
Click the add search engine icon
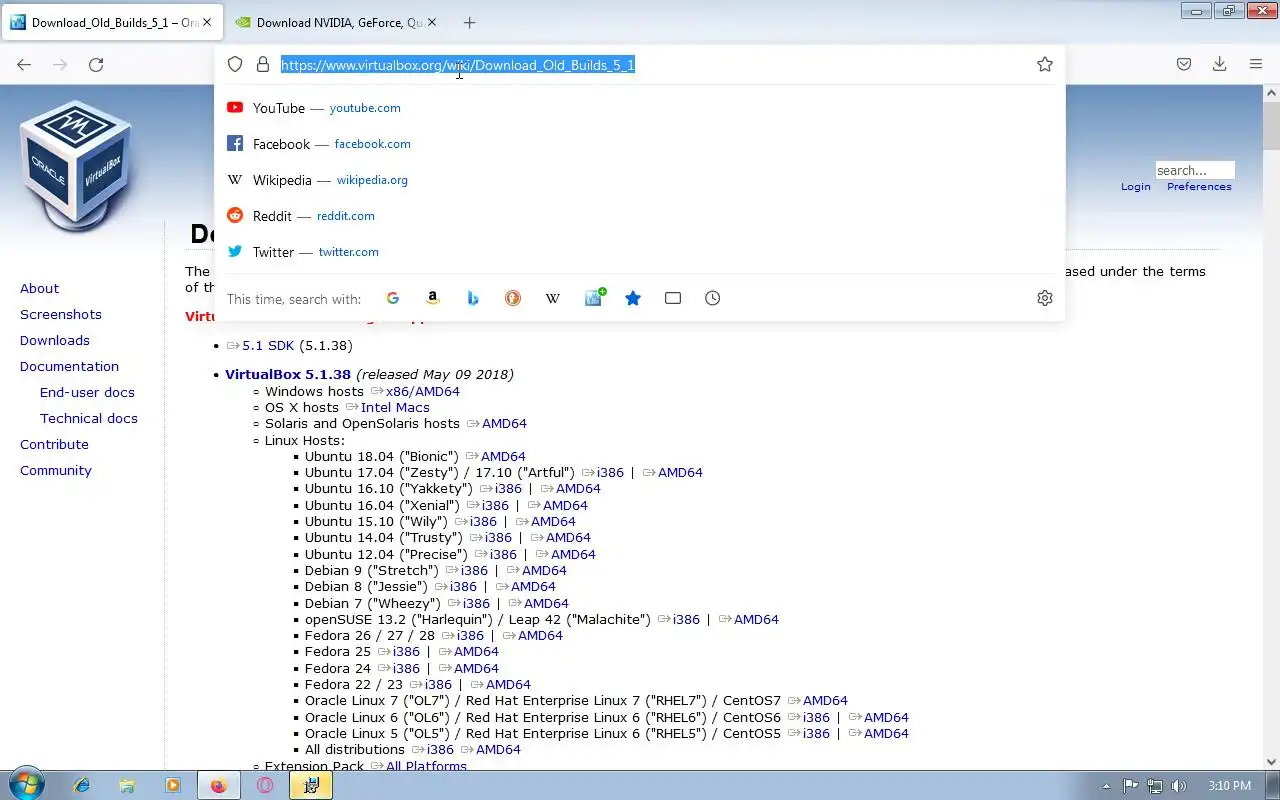(x=593, y=298)
